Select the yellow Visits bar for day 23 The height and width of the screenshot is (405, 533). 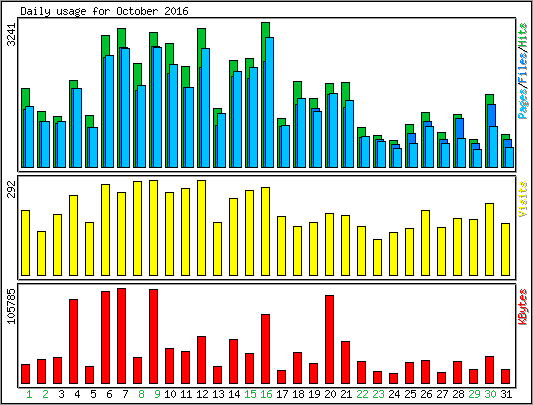tap(377, 257)
